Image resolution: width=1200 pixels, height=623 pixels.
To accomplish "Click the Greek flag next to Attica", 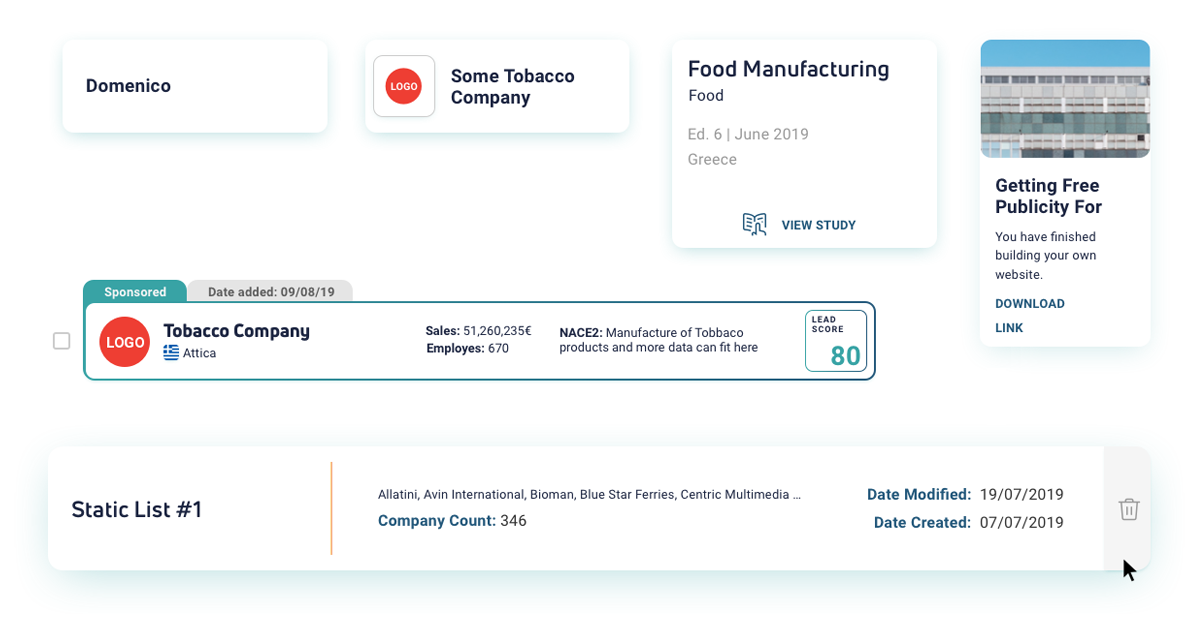I will tap(169, 352).
